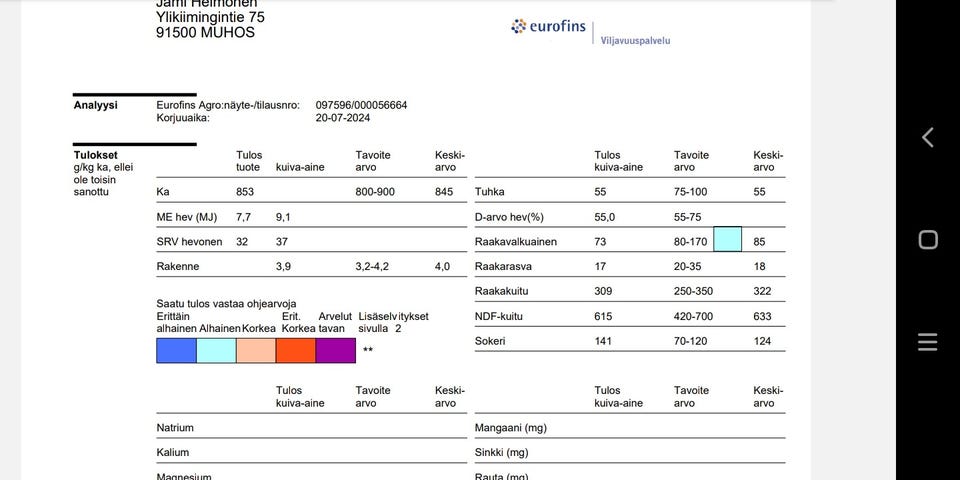Click Raakakuitu result value 309

pos(603,291)
